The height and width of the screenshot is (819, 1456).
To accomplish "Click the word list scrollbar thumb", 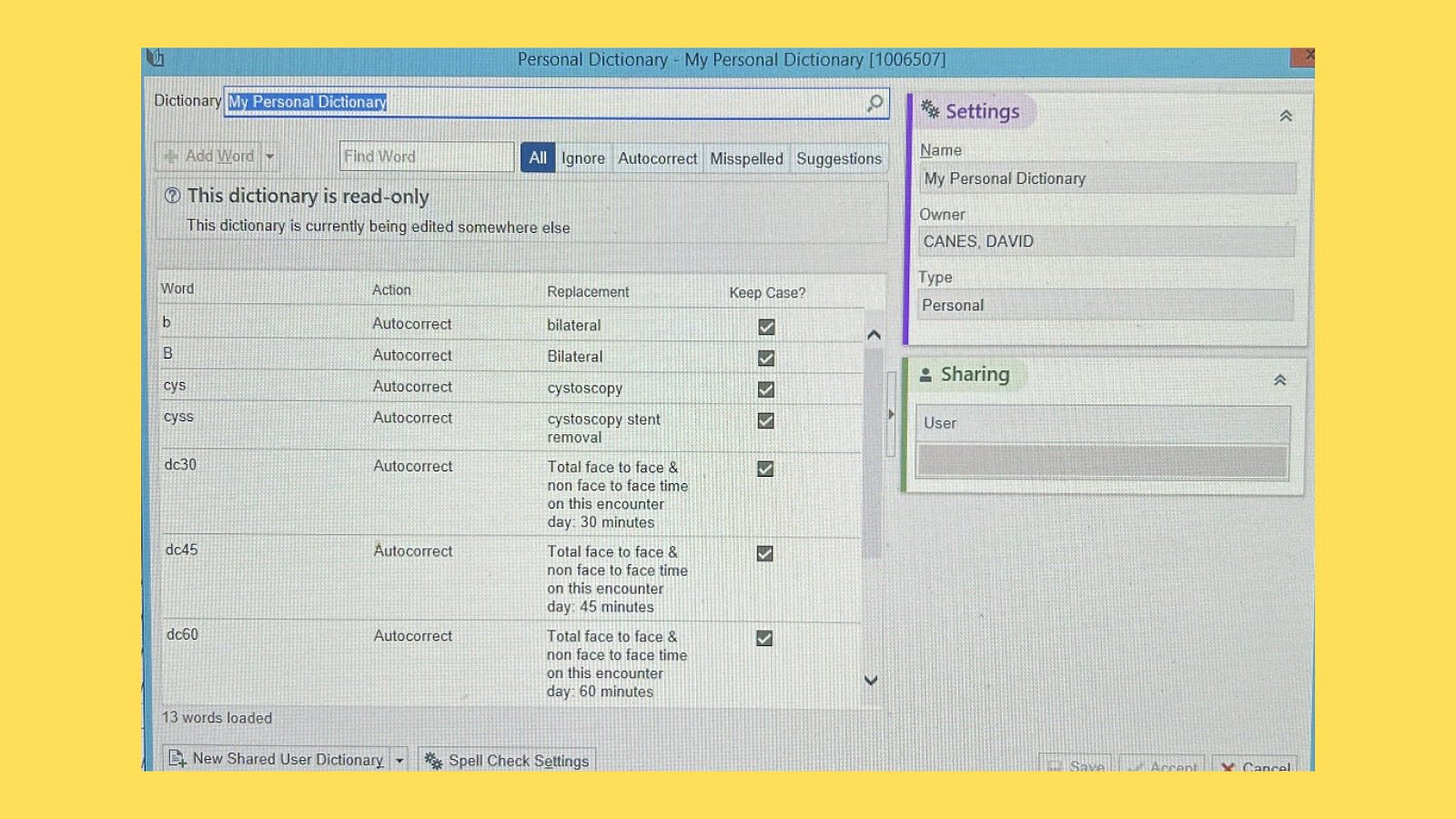I will coord(872,453).
